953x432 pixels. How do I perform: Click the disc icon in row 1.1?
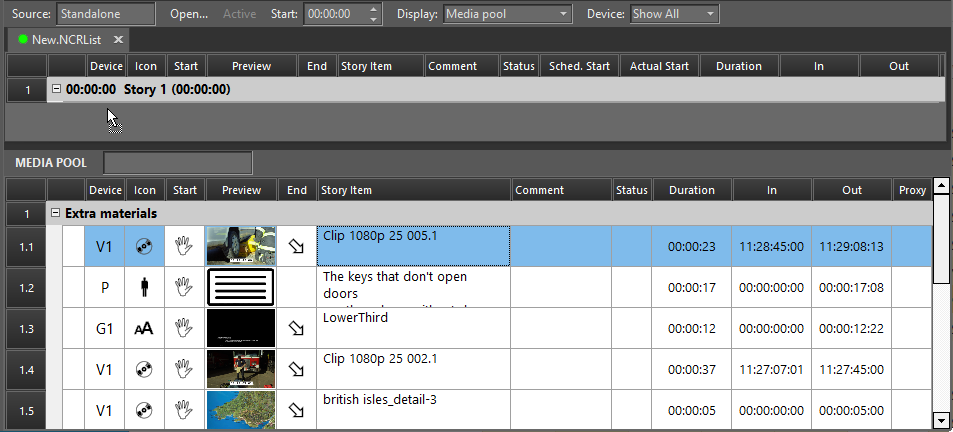tap(145, 246)
